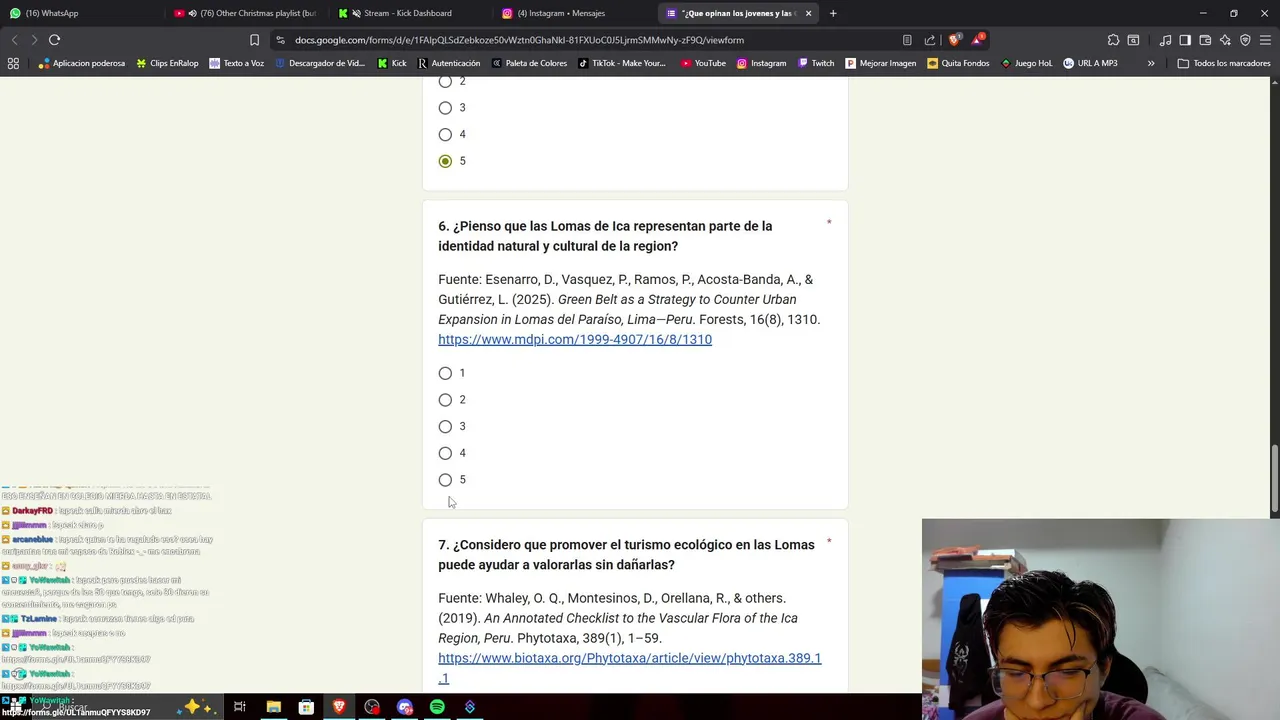Open a new browser tab
This screenshot has width=1280, height=720.
click(833, 13)
